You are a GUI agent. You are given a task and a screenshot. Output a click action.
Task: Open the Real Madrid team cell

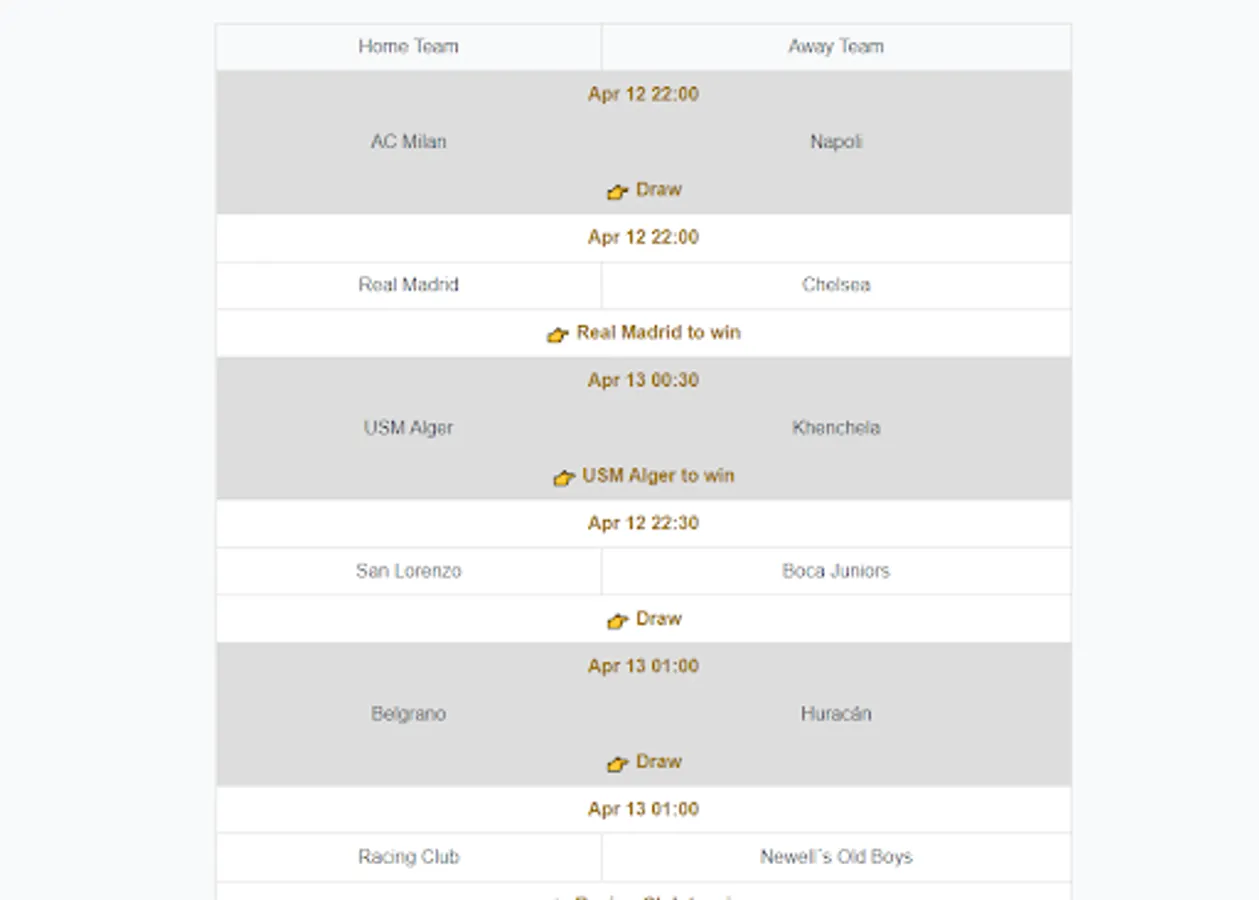tap(408, 284)
